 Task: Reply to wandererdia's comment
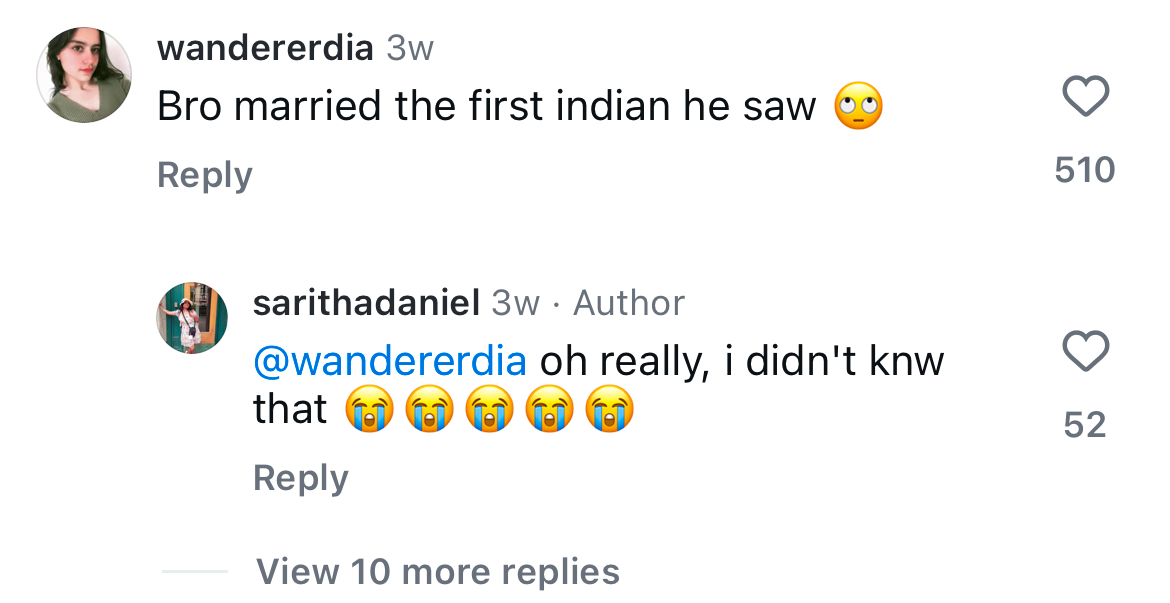tap(205, 175)
